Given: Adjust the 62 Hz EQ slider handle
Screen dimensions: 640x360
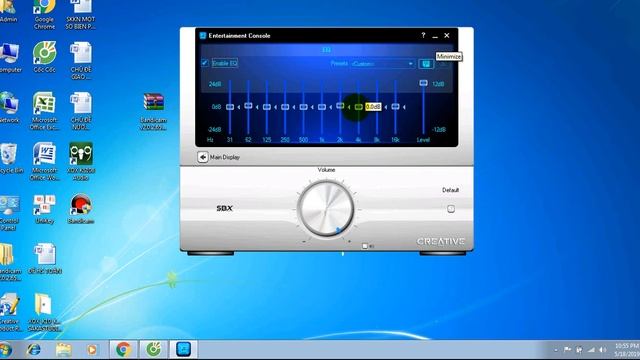Looking at the screenshot, I should click(x=248, y=106).
